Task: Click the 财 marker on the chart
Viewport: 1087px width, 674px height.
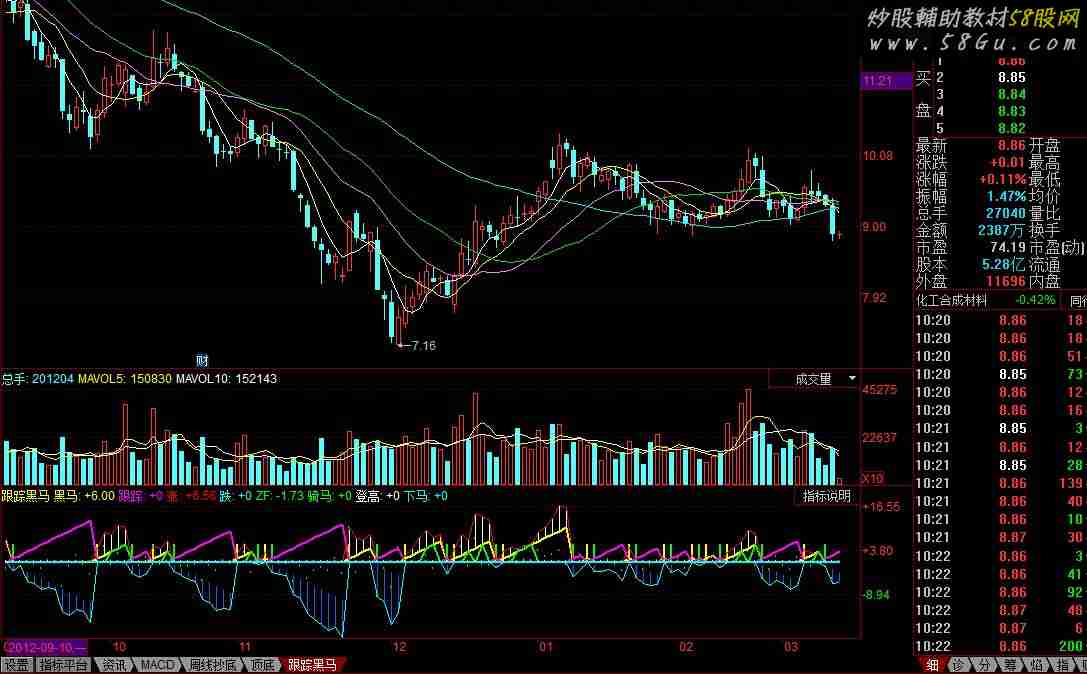Action: [202, 360]
